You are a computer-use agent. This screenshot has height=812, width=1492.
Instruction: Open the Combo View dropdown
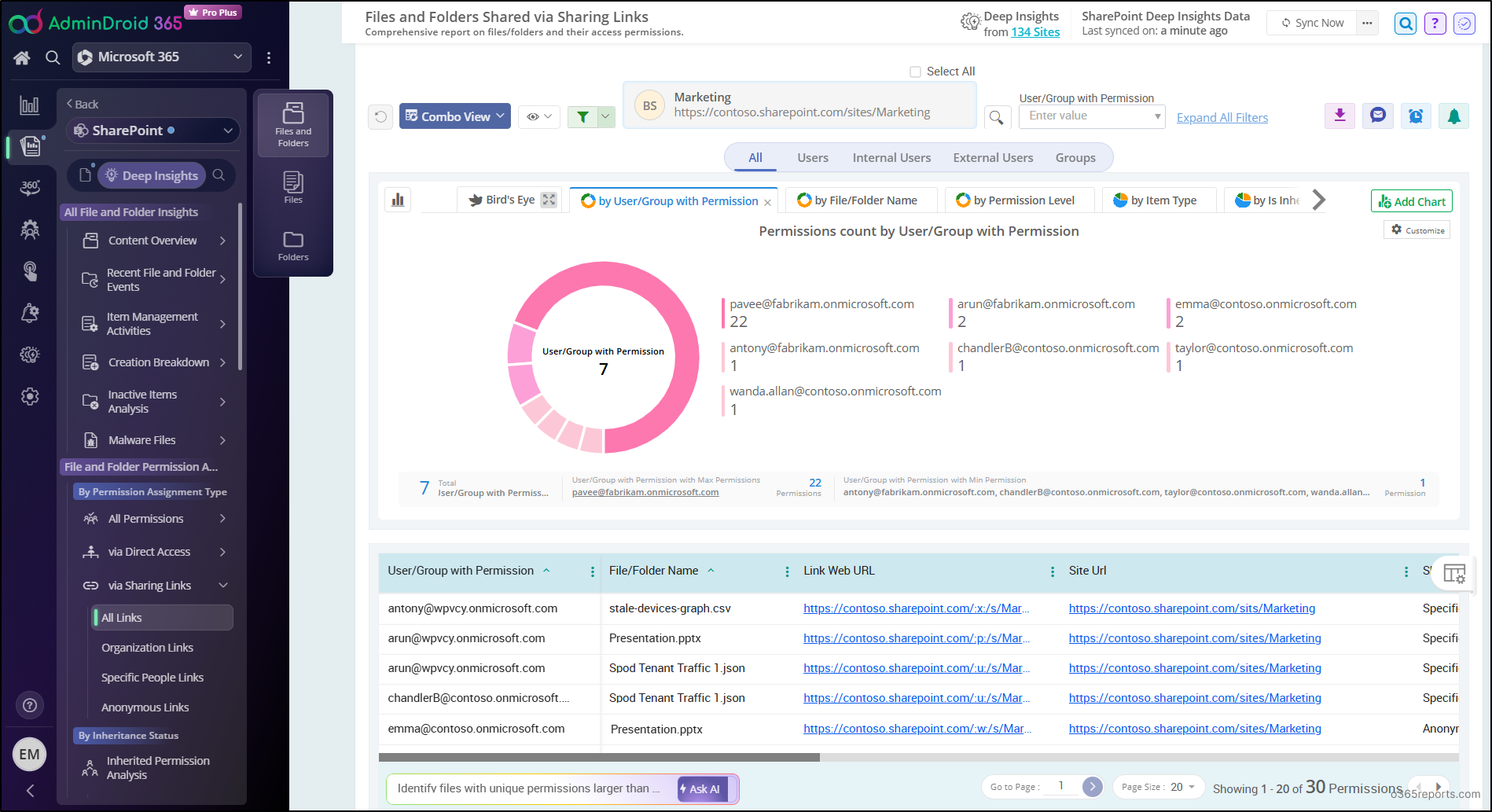(455, 116)
